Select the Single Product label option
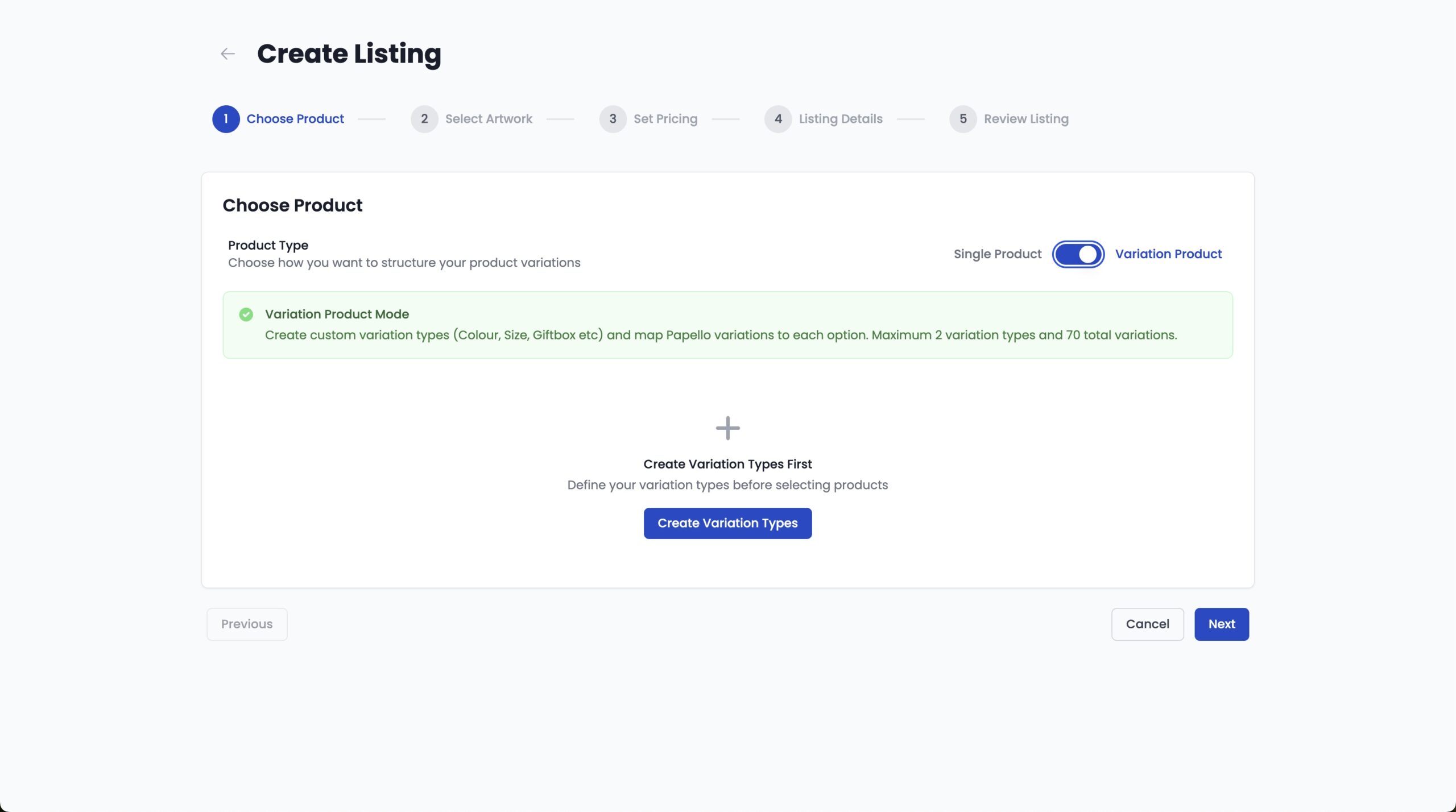1456x812 pixels. tap(997, 254)
